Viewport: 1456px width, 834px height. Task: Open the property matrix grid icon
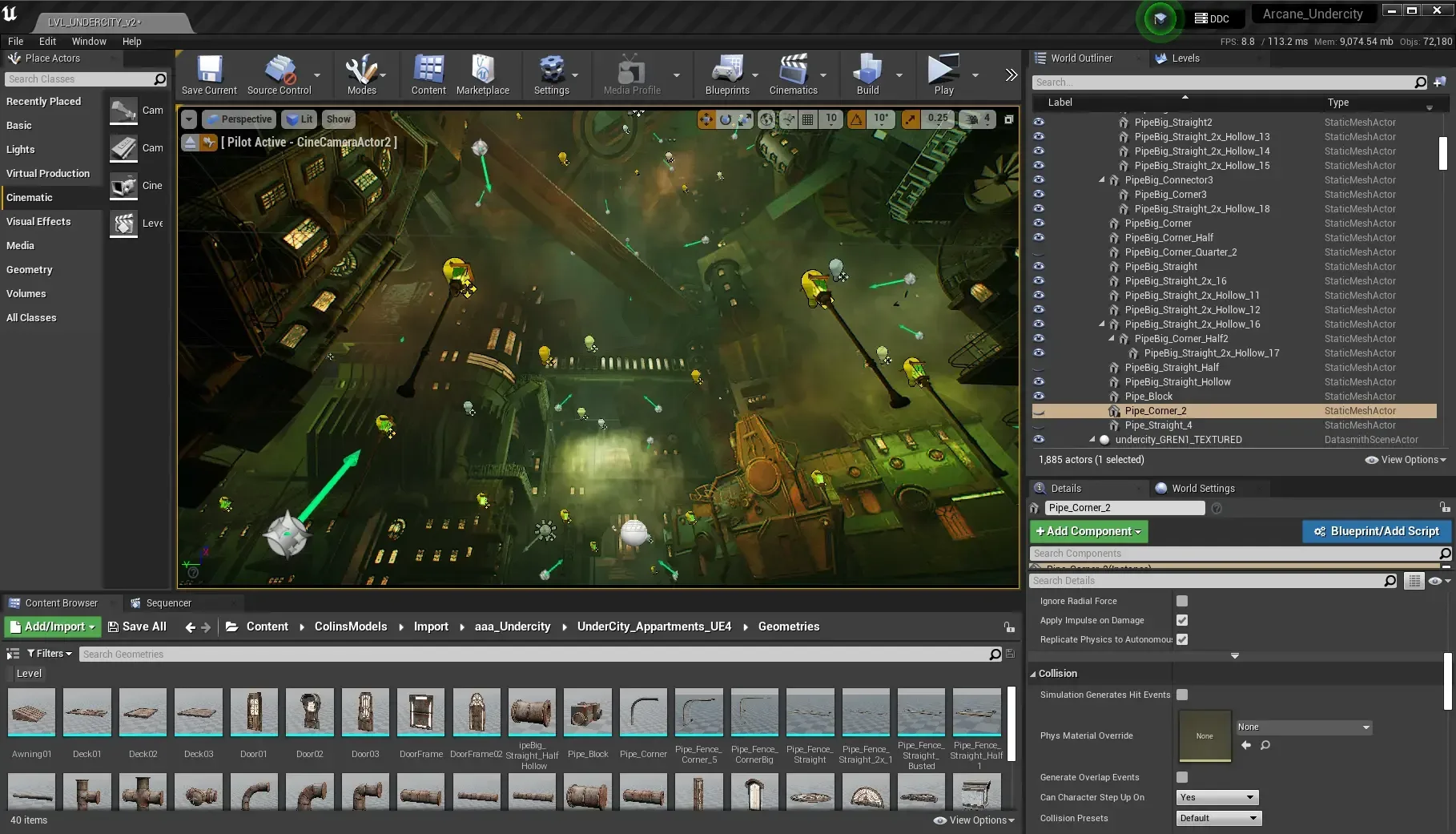point(1414,581)
